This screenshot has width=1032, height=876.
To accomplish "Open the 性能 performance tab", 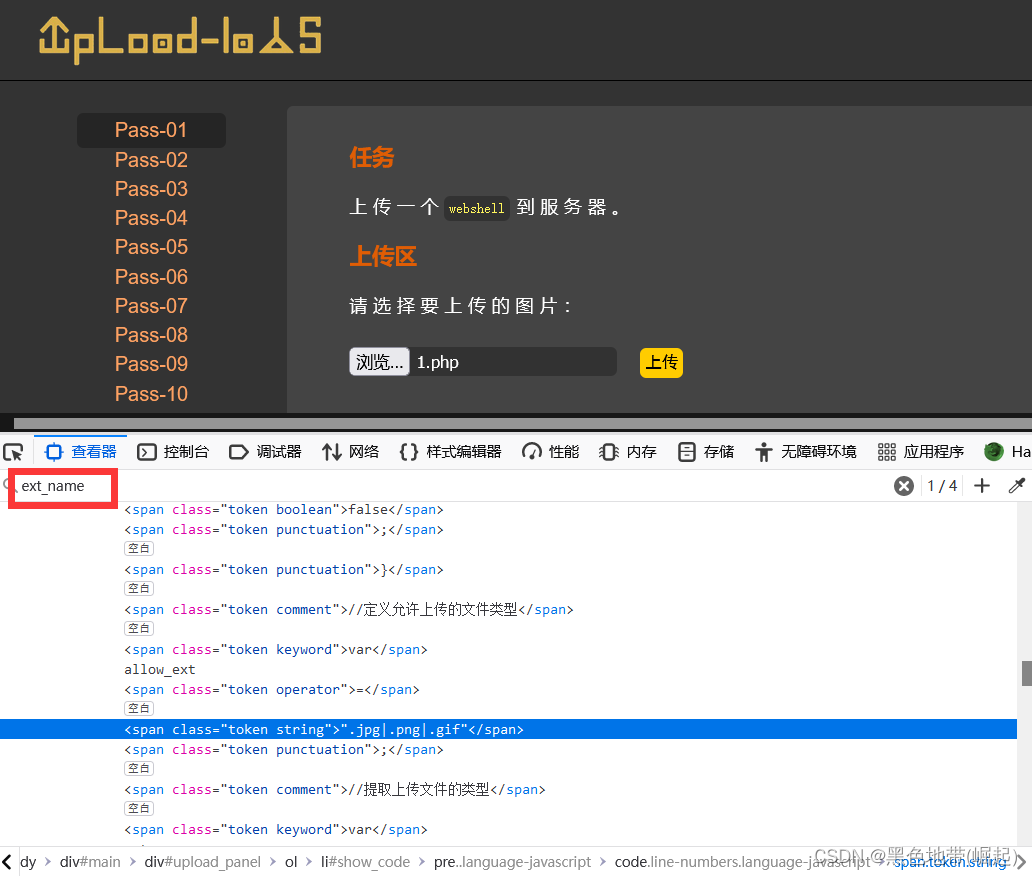I will [551, 452].
